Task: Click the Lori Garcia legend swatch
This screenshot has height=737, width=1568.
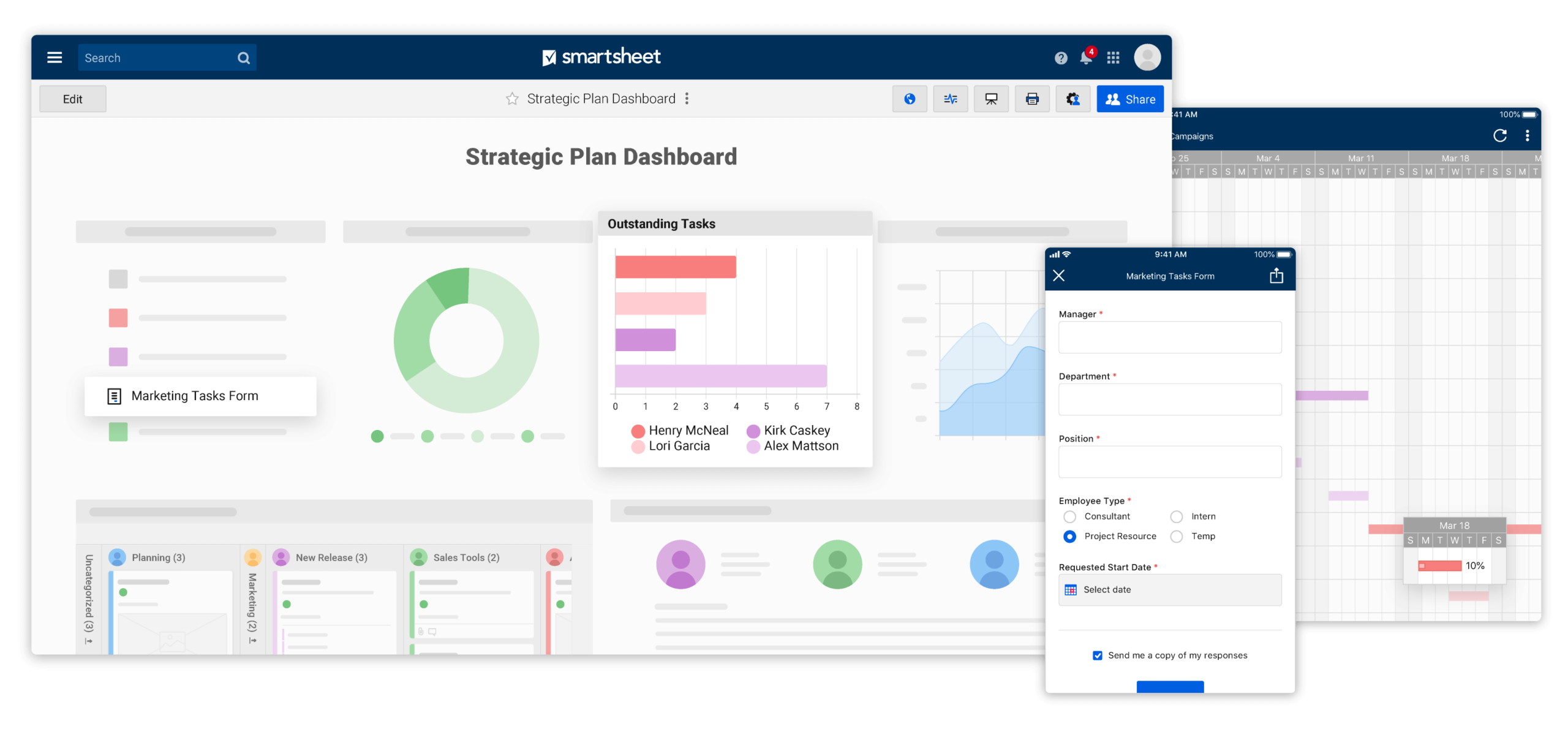Action: point(637,447)
